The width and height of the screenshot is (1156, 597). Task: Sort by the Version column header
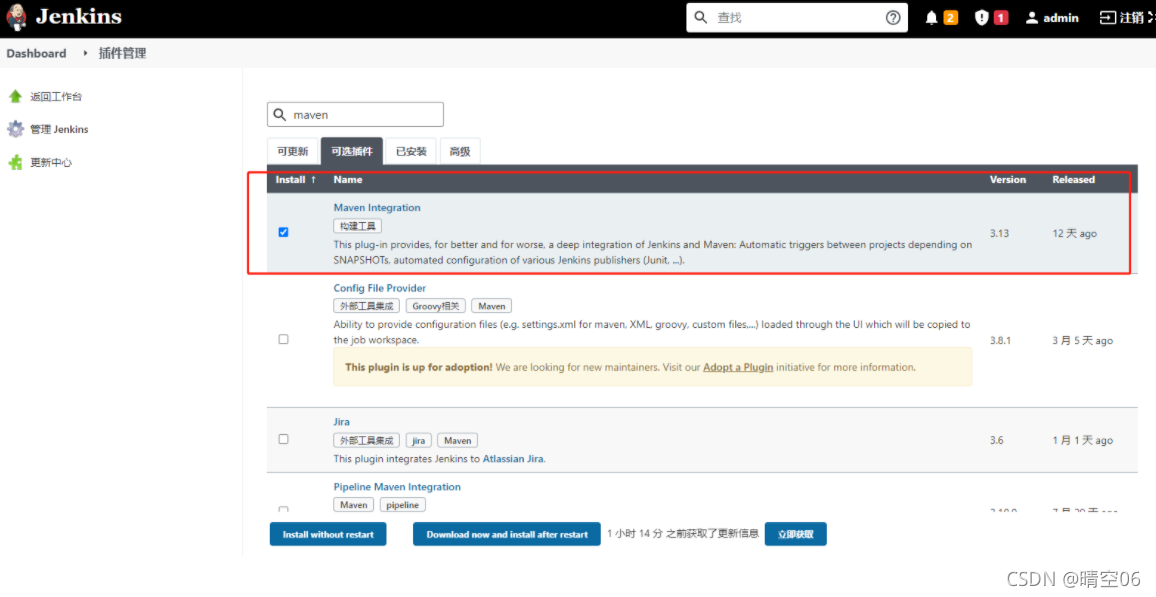coord(1007,179)
